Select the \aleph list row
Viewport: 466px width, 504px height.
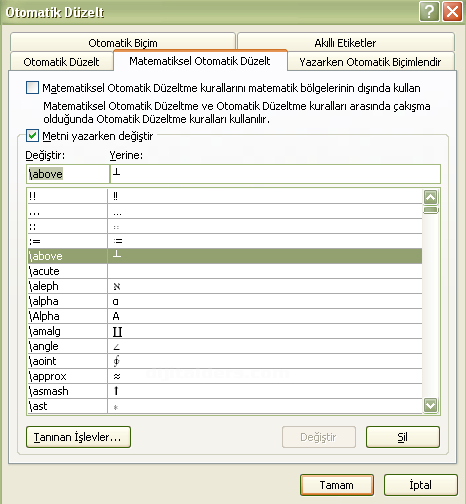[225, 286]
